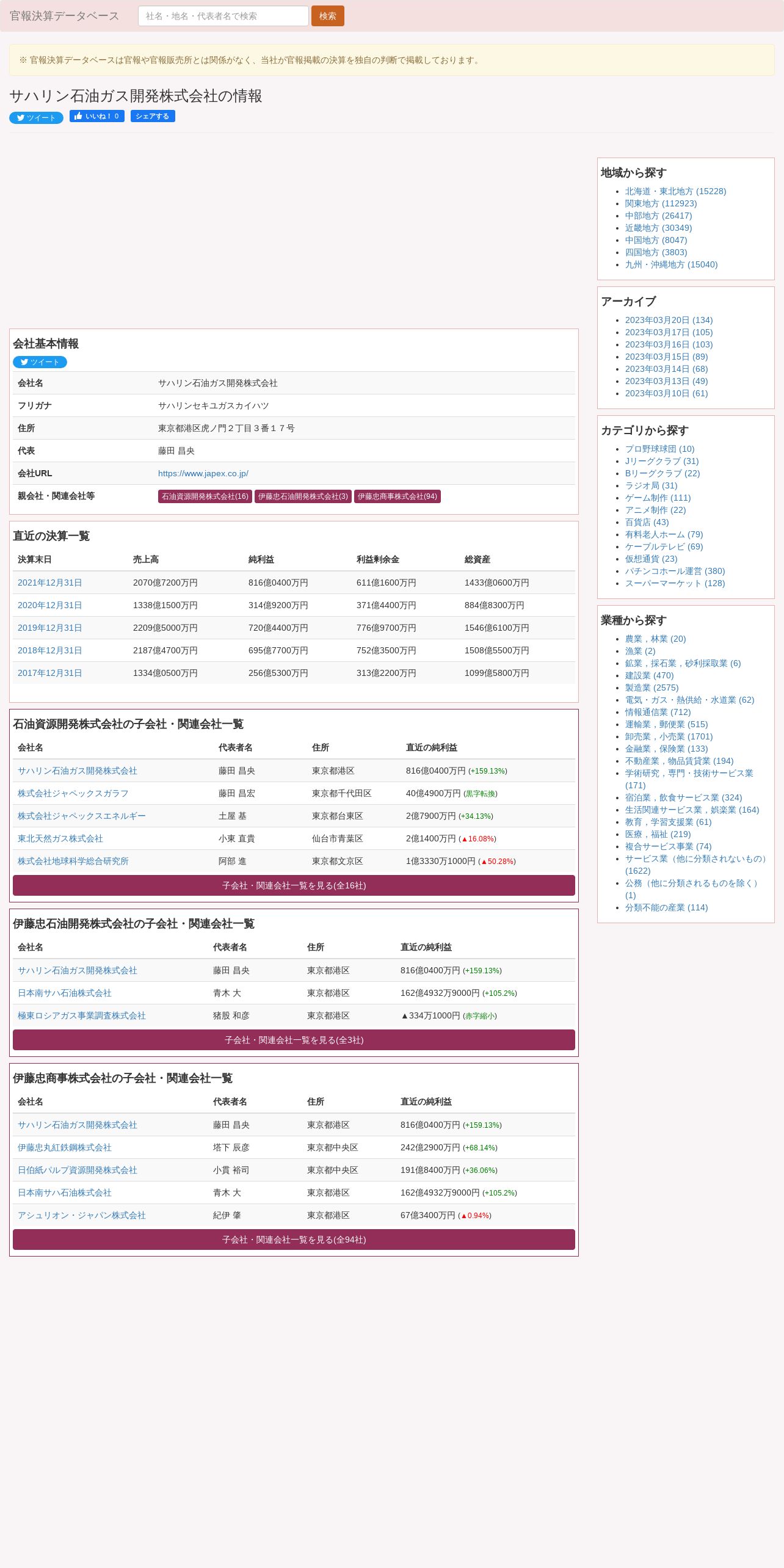Image resolution: width=784 pixels, height=1568 pixels.
Task: Browse 農業，林業 industry
Action: coord(655,639)
